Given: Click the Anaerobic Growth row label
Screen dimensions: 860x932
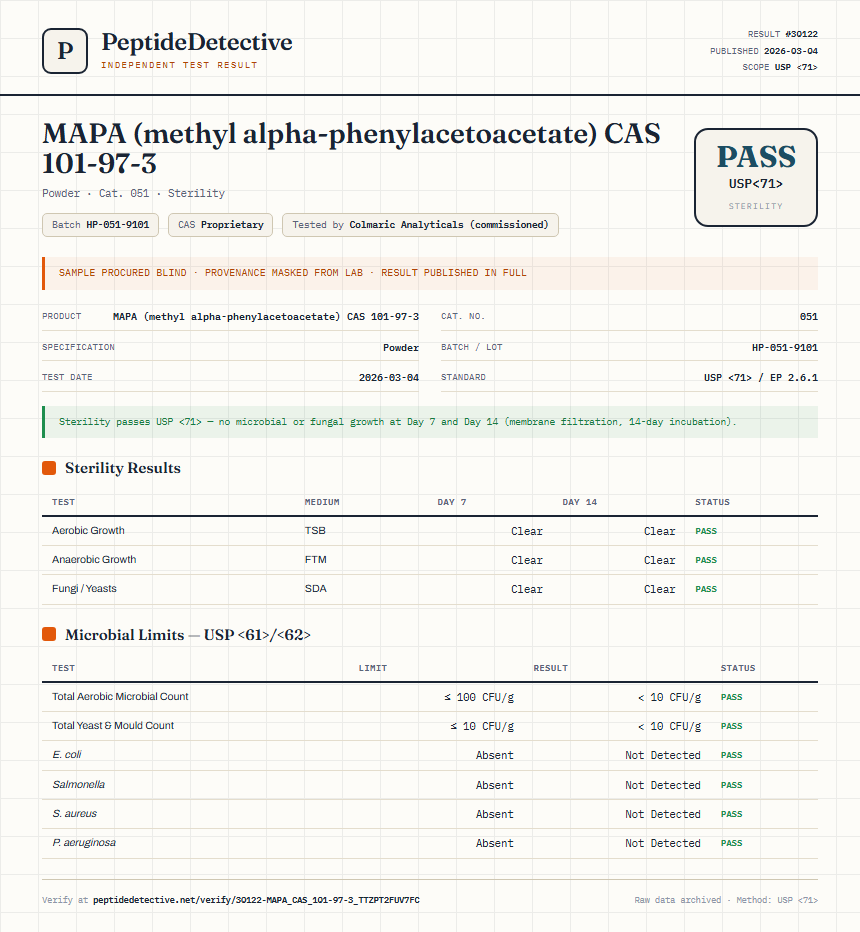Looking at the screenshot, I should (x=94, y=560).
